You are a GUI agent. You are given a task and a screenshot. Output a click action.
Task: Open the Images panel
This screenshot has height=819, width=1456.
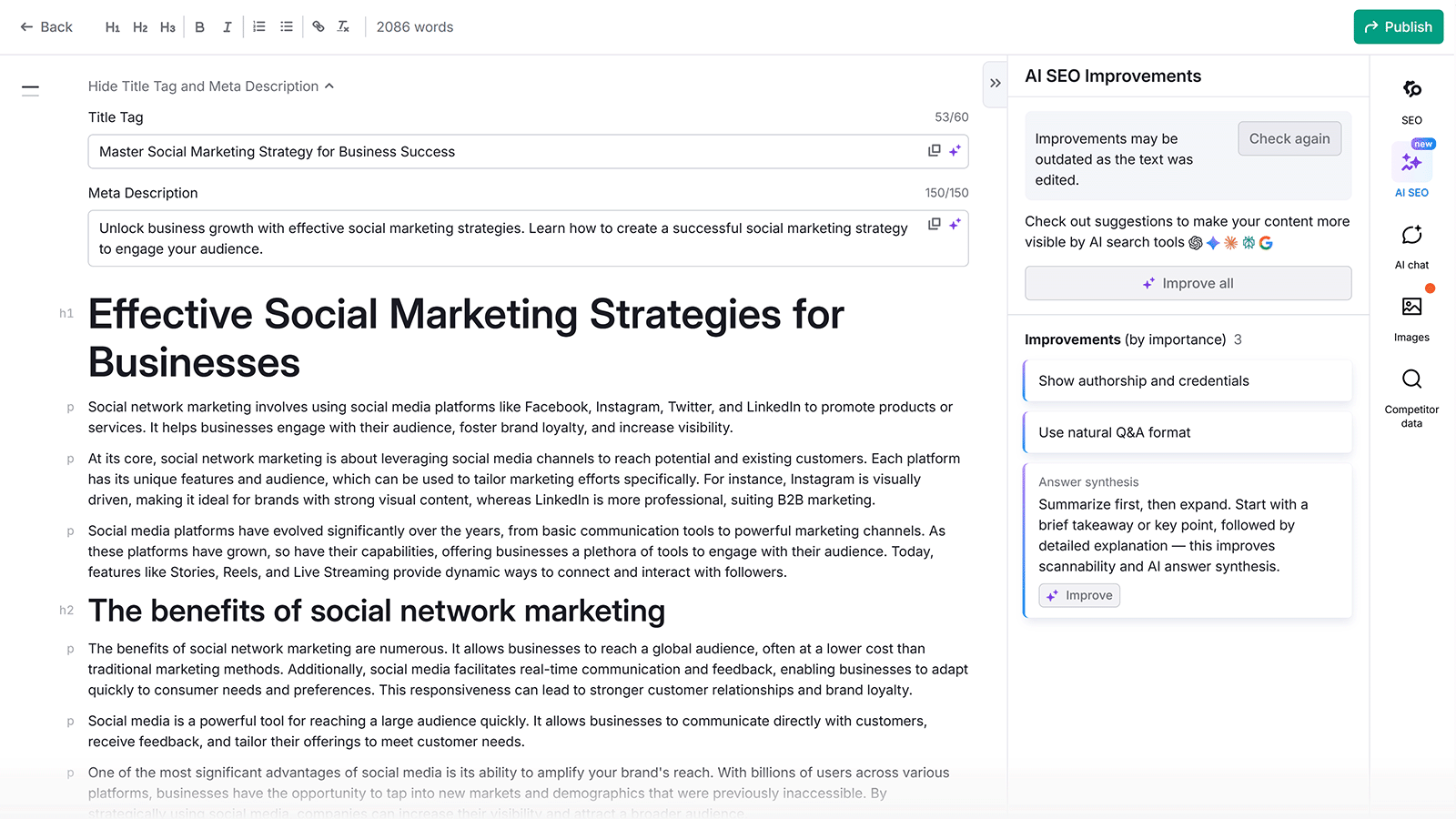pyautogui.click(x=1411, y=314)
